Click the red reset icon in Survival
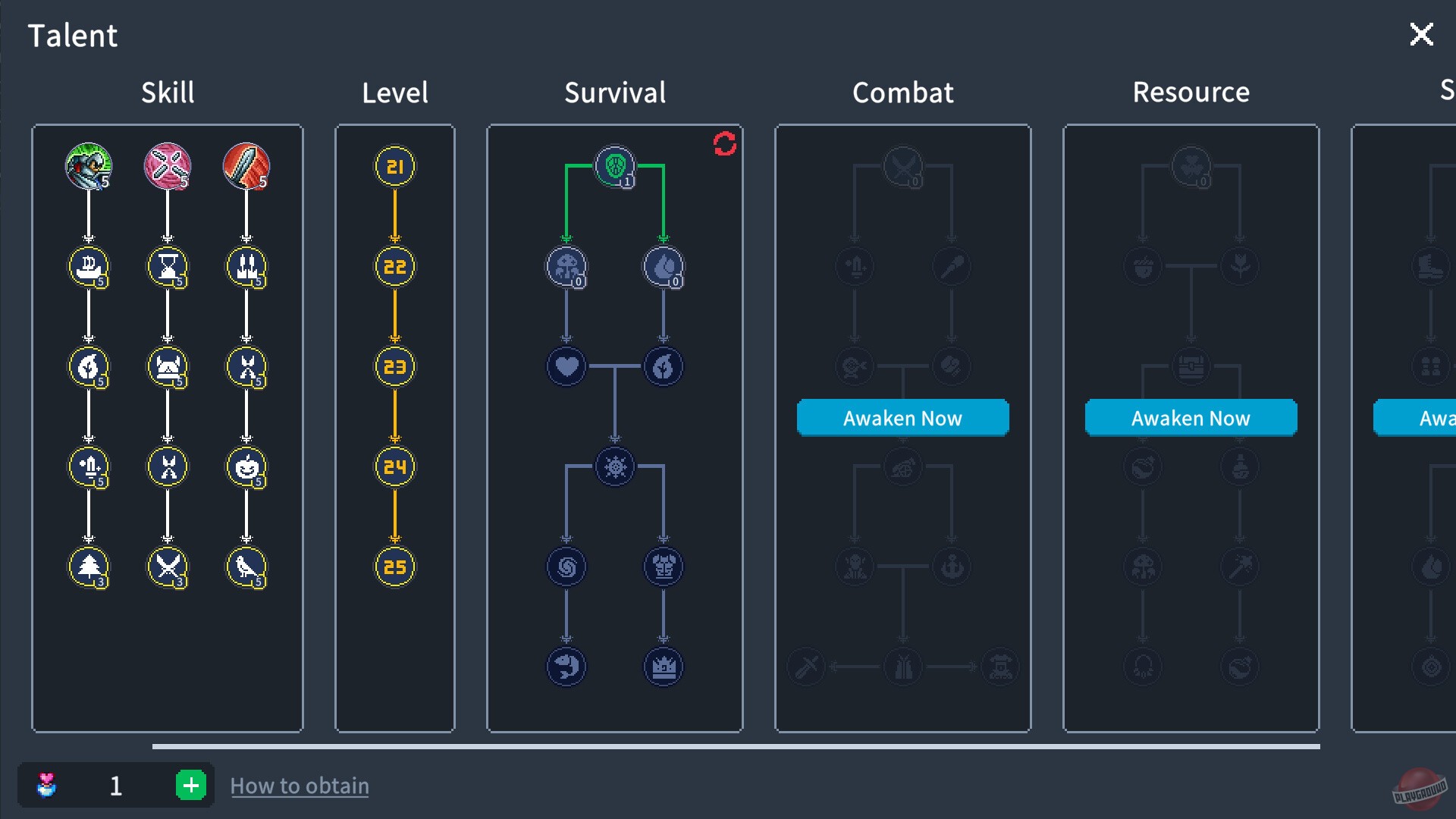The image size is (1456, 819). point(724,144)
